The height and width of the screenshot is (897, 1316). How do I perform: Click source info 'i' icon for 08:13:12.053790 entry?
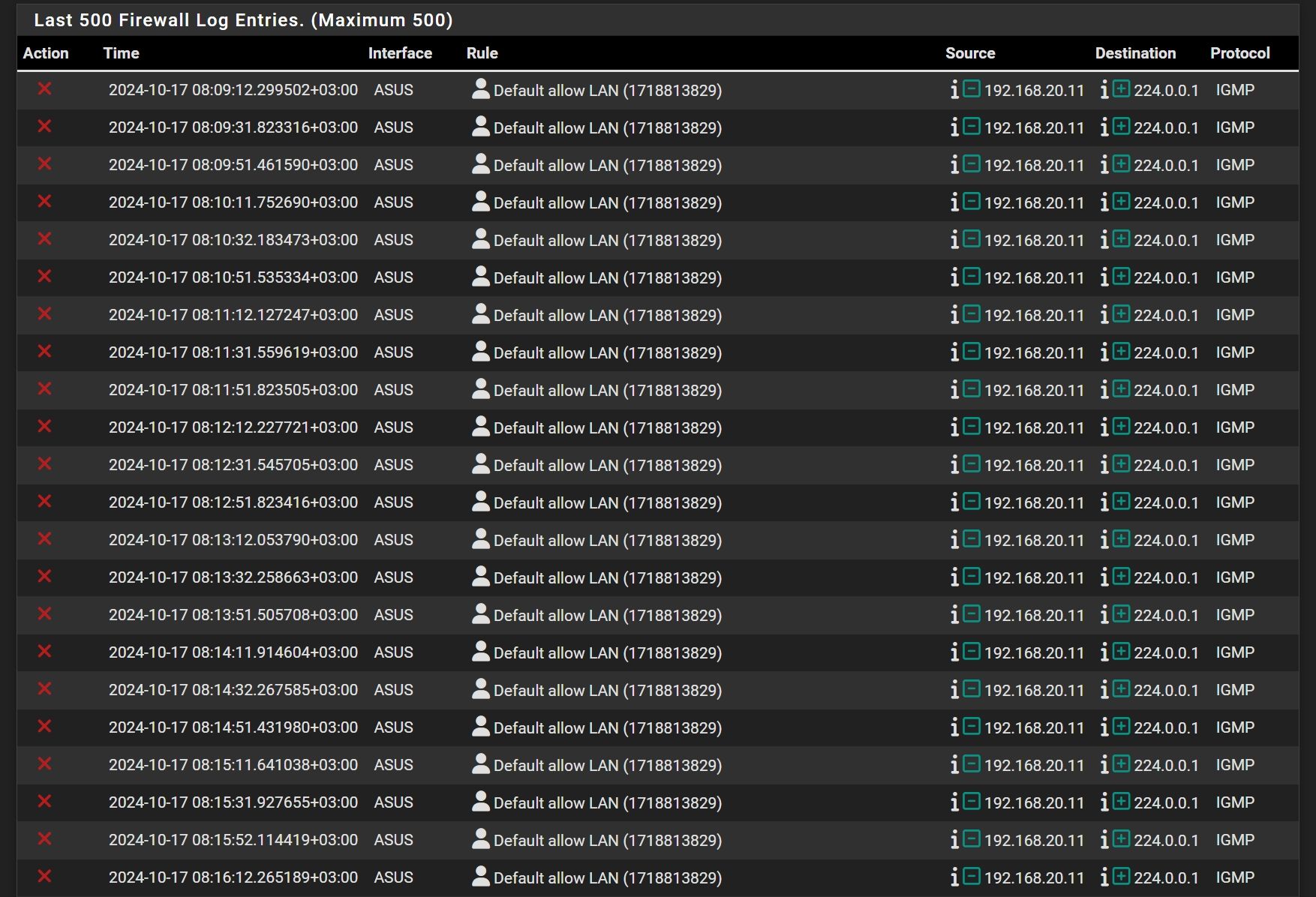click(954, 540)
